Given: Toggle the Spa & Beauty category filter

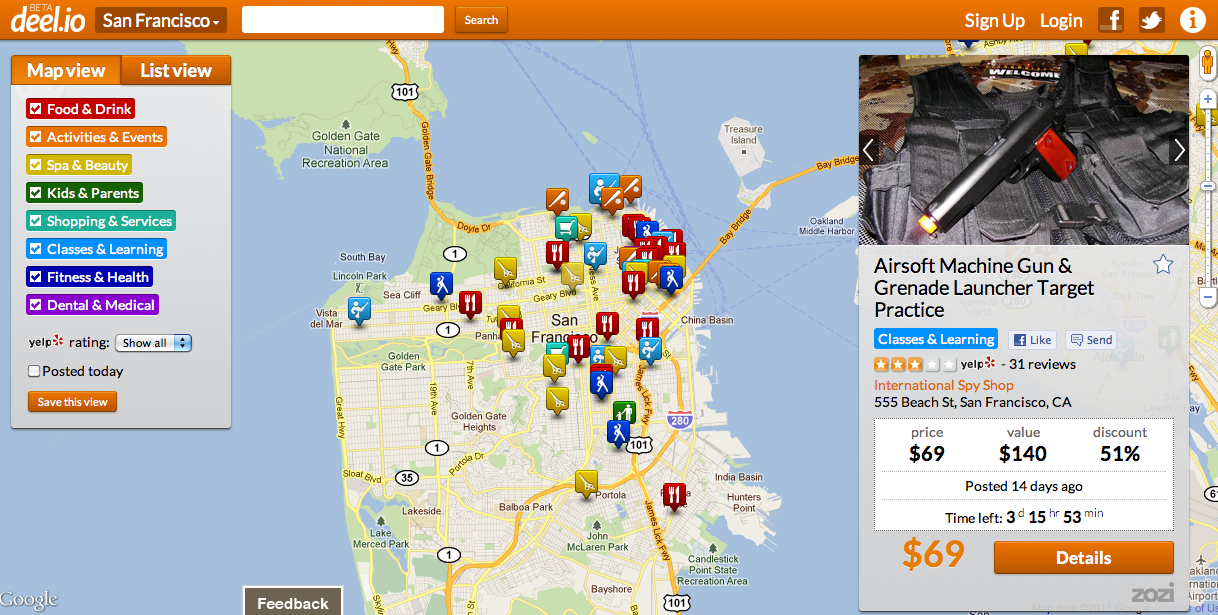Looking at the screenshot, I should [x=79, y=165].
